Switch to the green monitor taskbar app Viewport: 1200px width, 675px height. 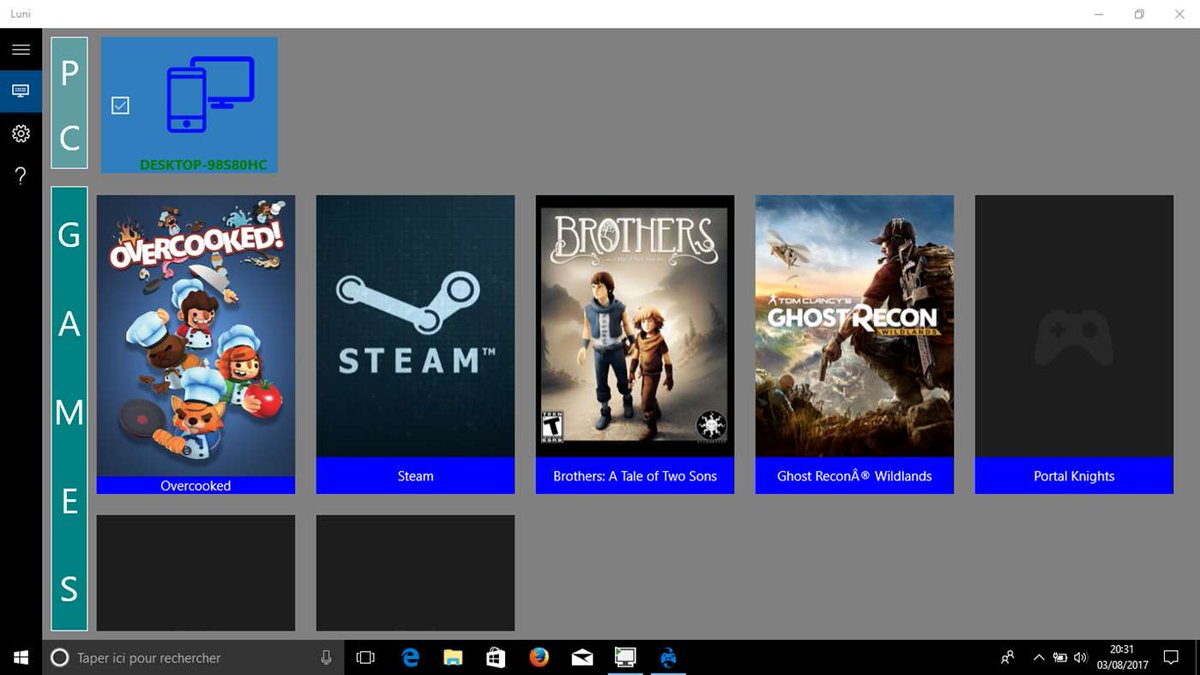pyautogui.click(x=625, y=657)
